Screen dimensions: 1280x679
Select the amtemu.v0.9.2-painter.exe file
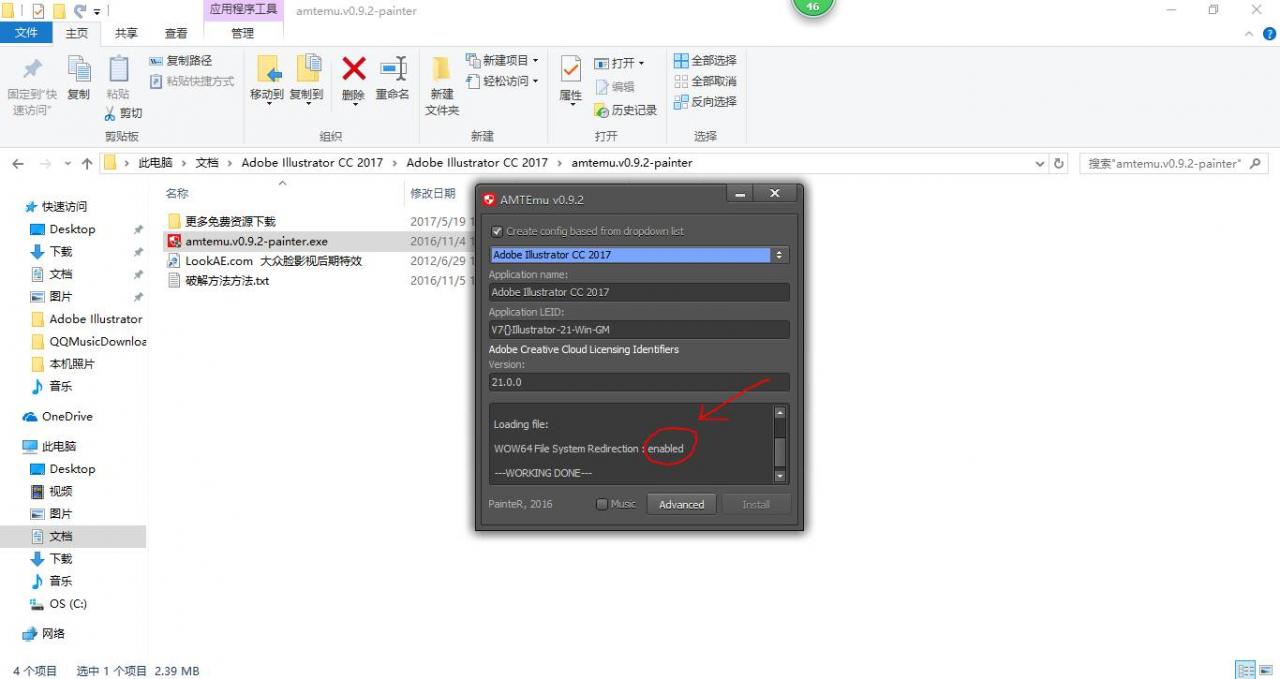(x=256, y=241)
